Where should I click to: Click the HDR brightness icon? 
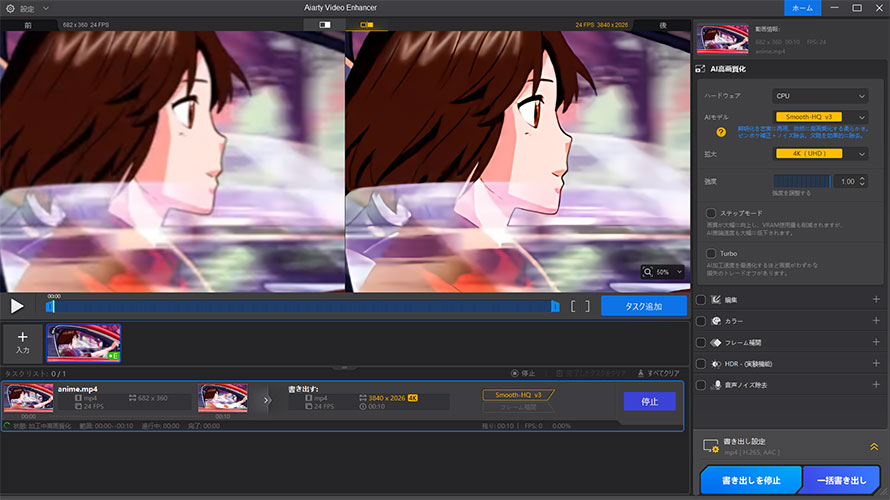coord(716,364)
